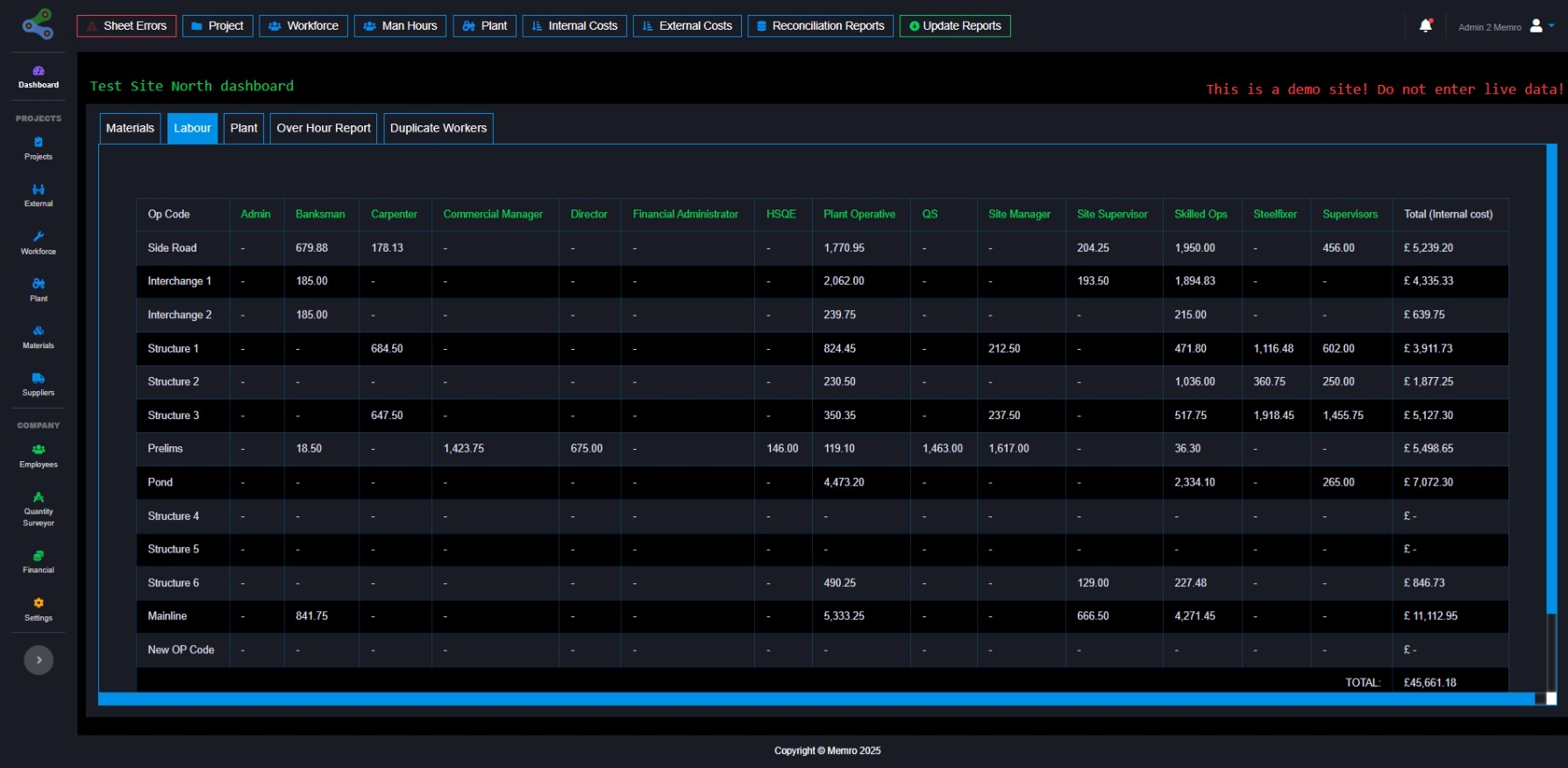Select the Structure 3 row label
This screenshot has height=768, width=1568.
point(173,416)
